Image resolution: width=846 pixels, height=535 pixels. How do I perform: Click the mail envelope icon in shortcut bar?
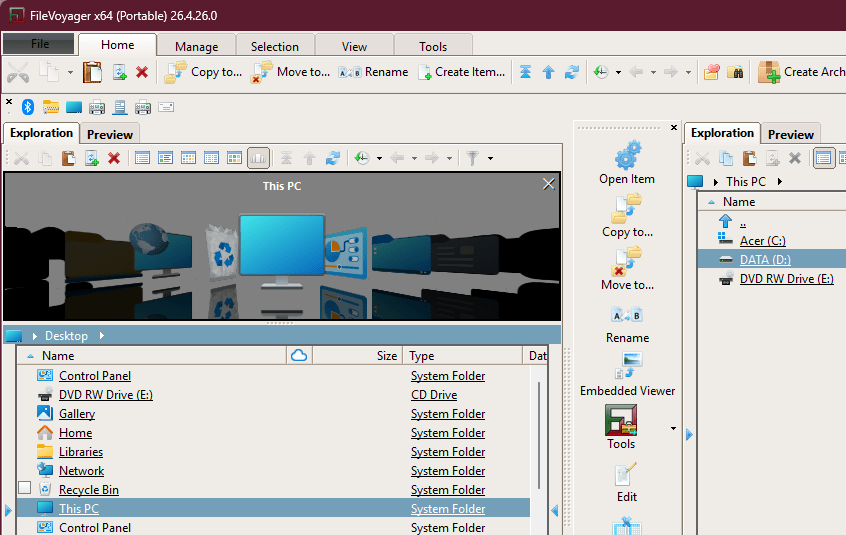pos(166,107)
